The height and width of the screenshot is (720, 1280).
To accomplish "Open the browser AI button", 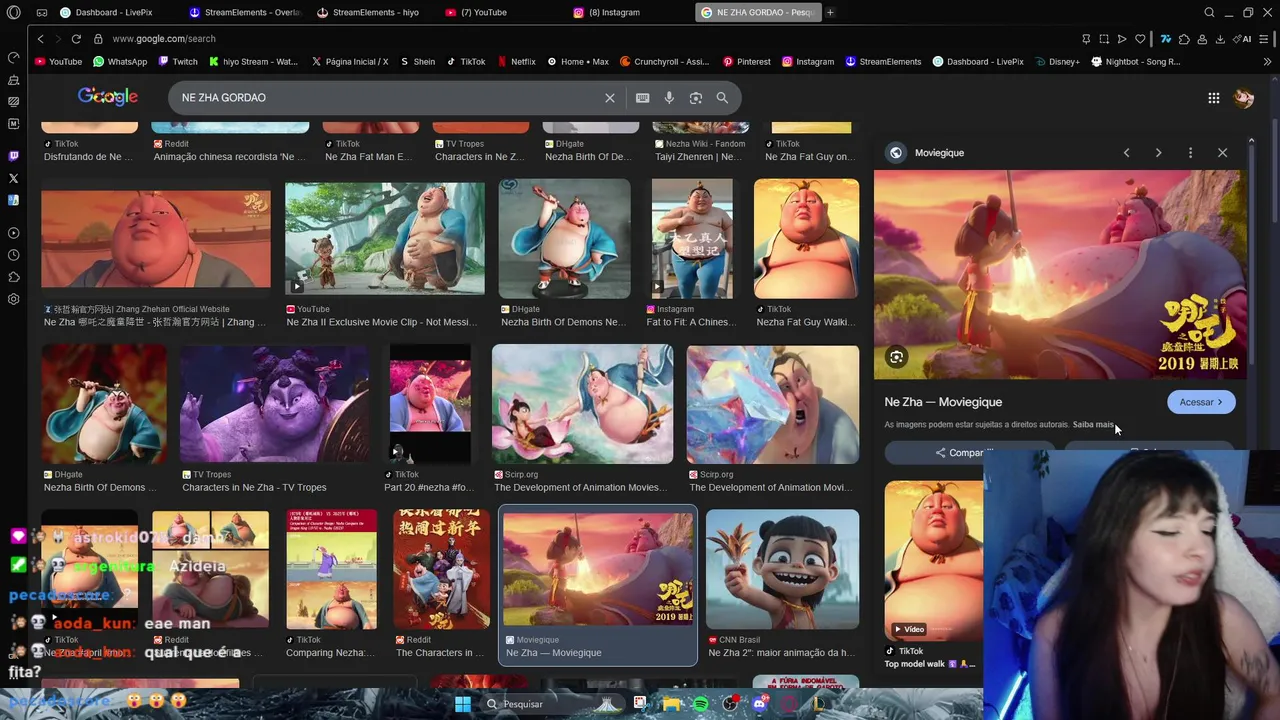I will click(x=1243, y=39).
